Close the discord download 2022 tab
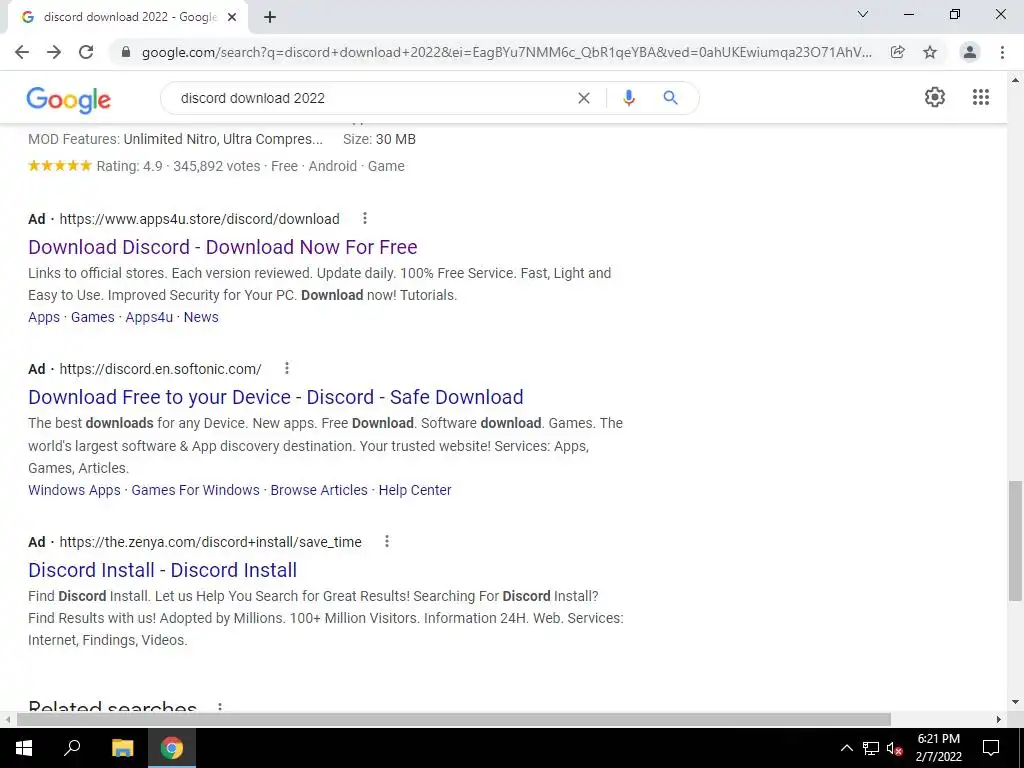1024x768 pixels. [232, 18]
